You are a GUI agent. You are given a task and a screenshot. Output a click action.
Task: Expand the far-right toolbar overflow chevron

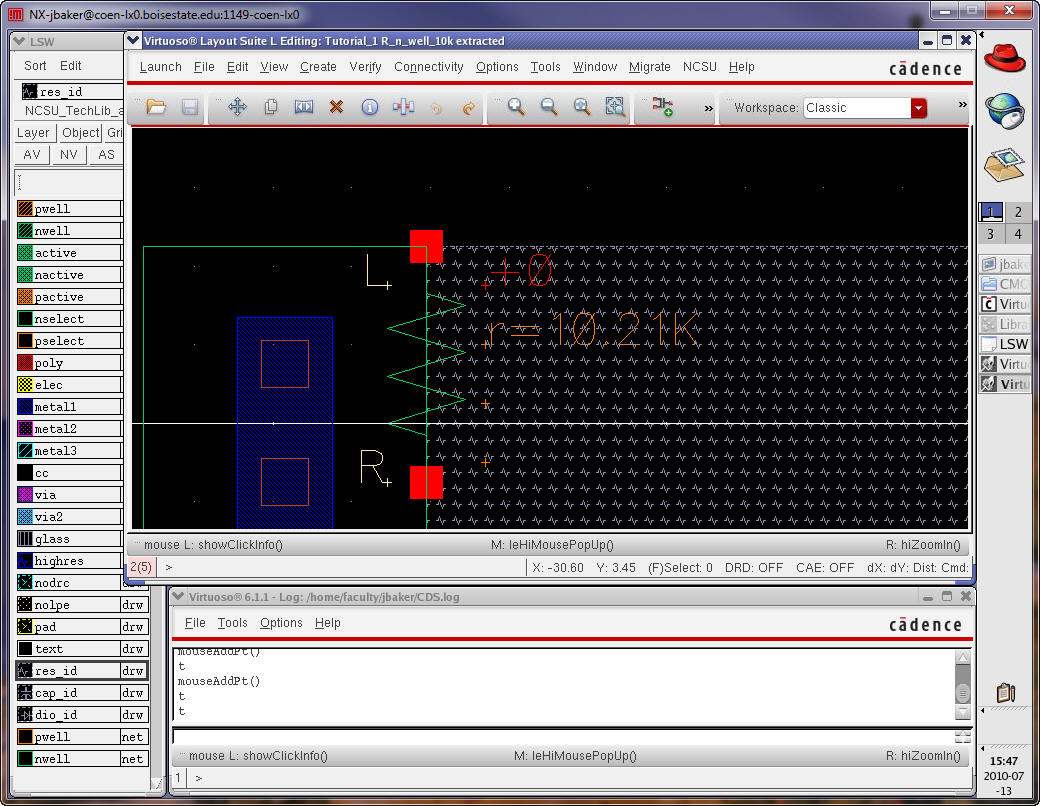[x=962, y=105]
